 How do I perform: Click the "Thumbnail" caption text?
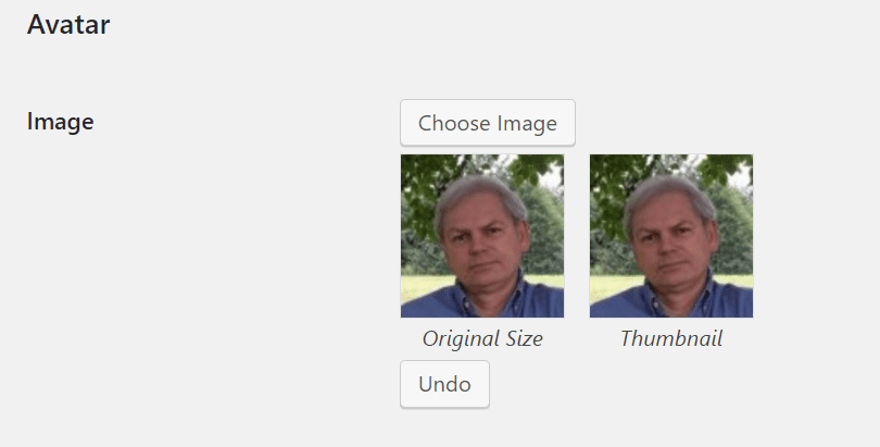671,339
